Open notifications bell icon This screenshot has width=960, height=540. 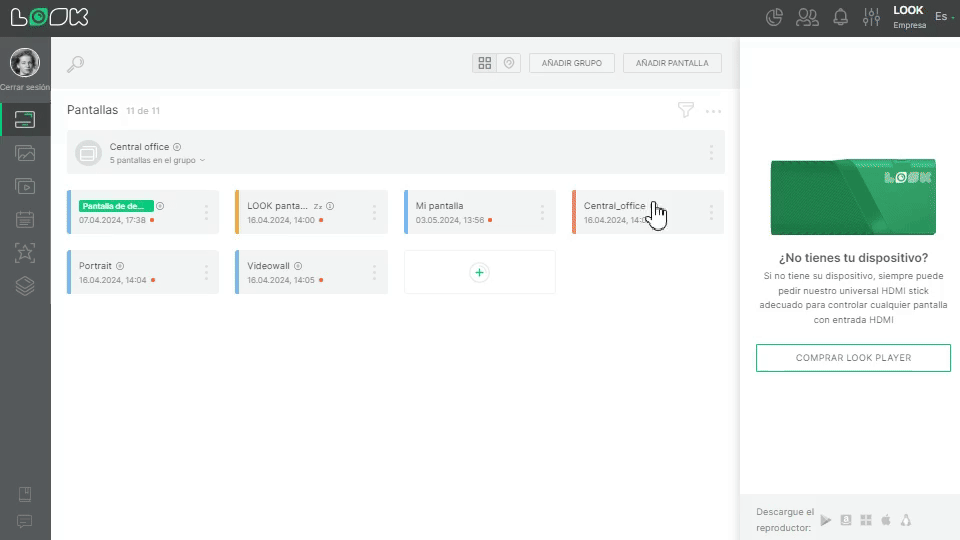click(840, 17)
